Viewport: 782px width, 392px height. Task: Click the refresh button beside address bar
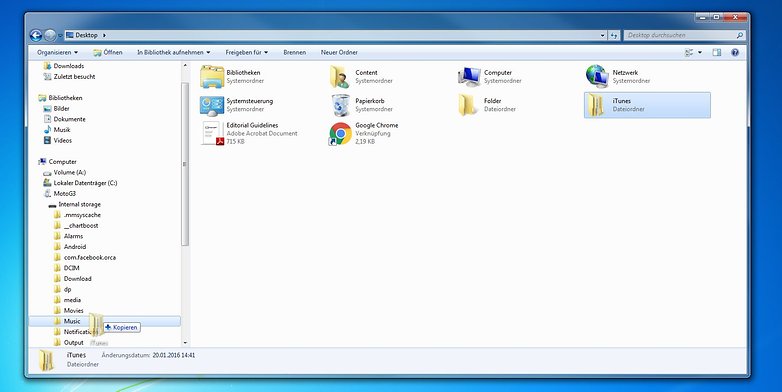[614, 35]
